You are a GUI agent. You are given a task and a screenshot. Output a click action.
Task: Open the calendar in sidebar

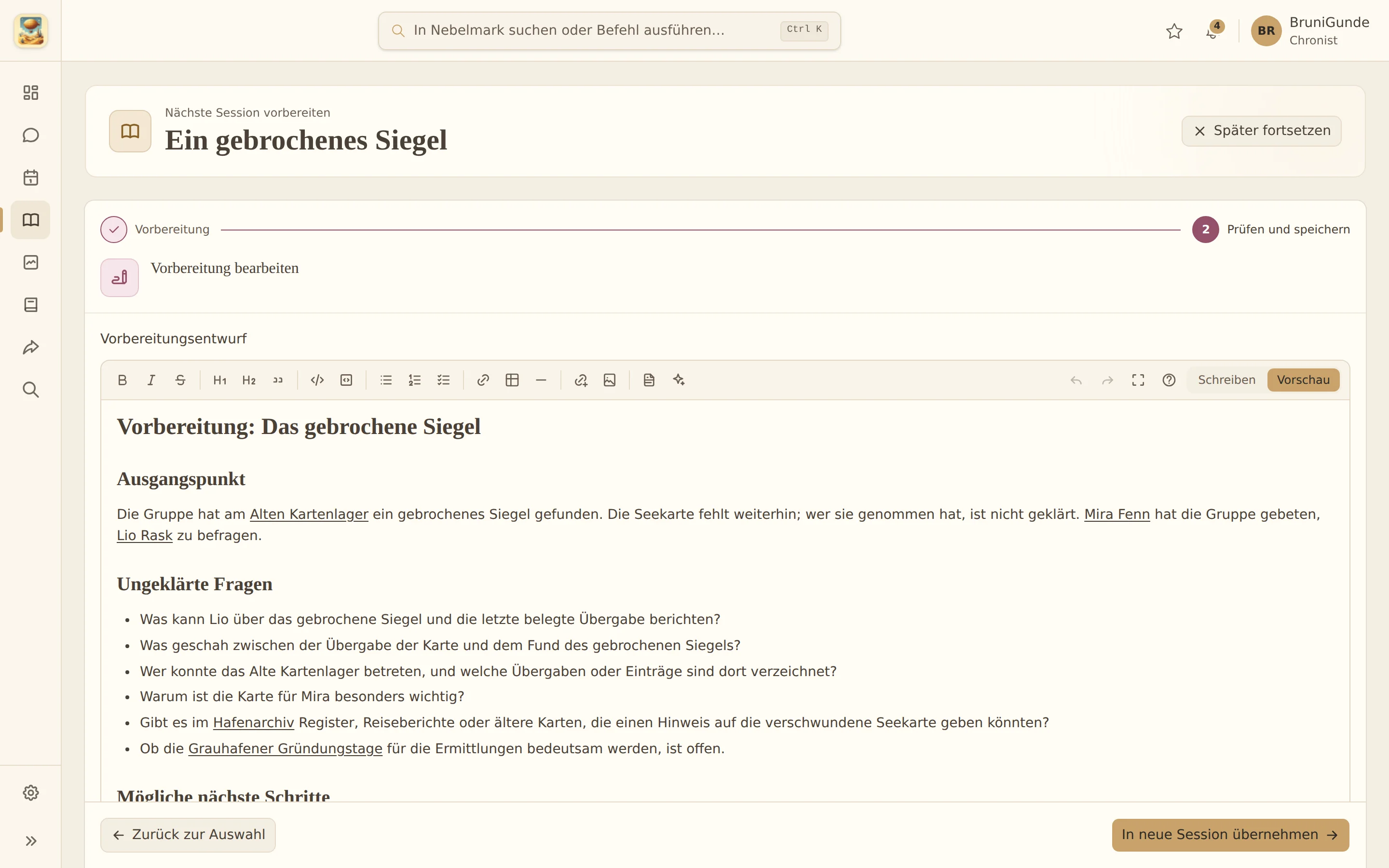[x=30, y=177]
